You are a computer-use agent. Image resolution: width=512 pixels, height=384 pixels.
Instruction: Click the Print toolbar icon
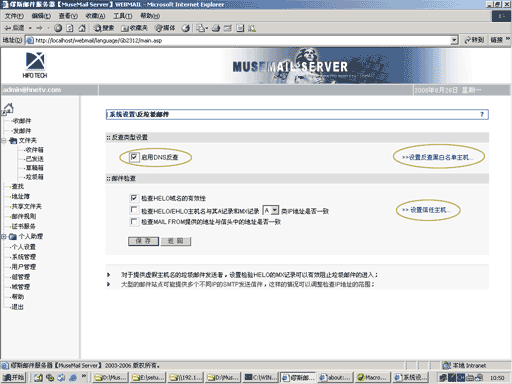coord(216,28)
